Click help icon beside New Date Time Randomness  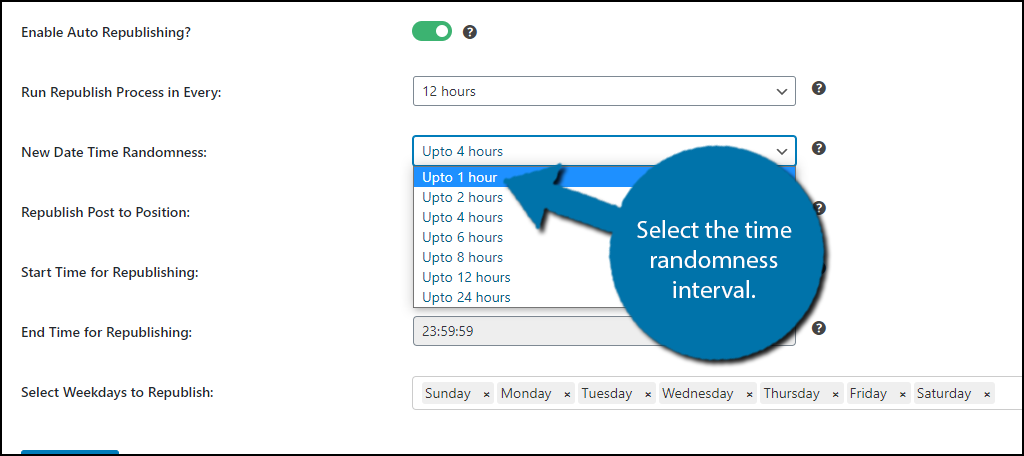818,148
